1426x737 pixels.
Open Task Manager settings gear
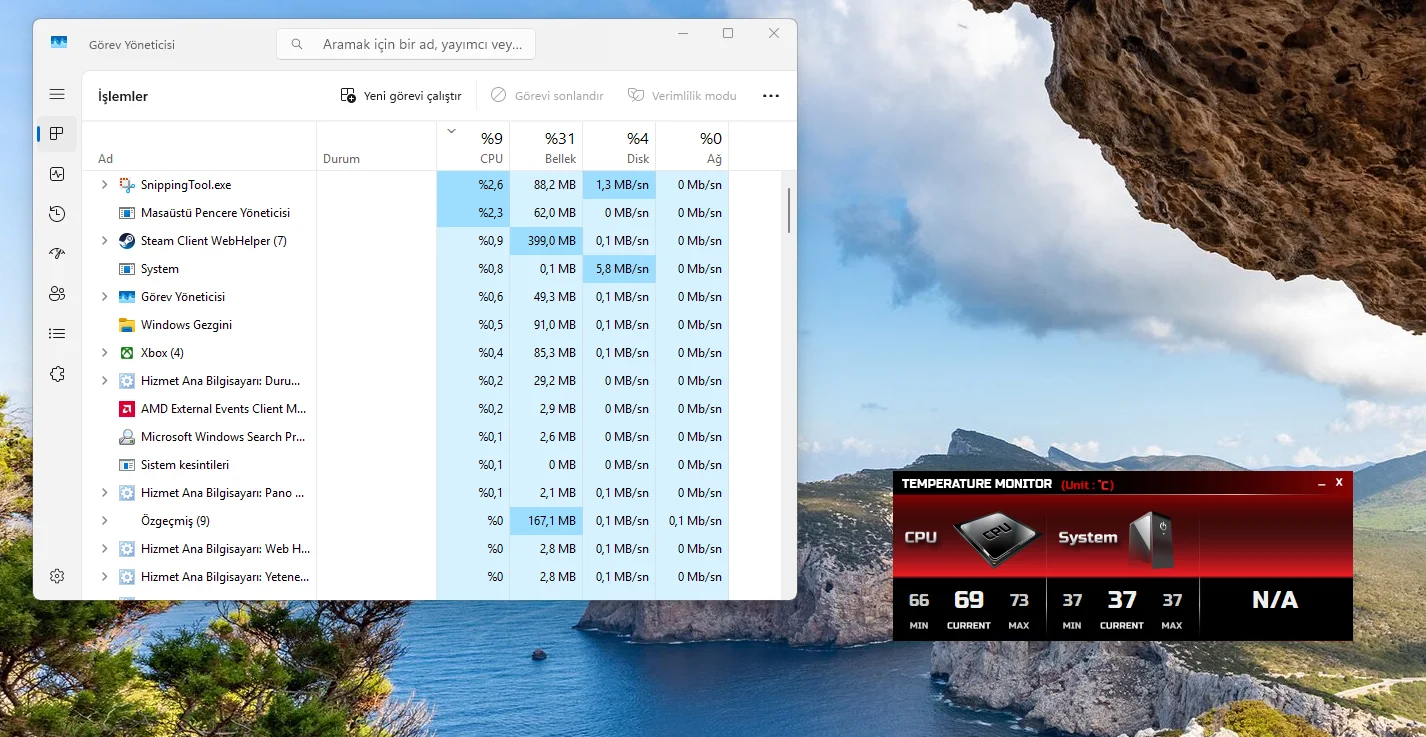point(57,576)
